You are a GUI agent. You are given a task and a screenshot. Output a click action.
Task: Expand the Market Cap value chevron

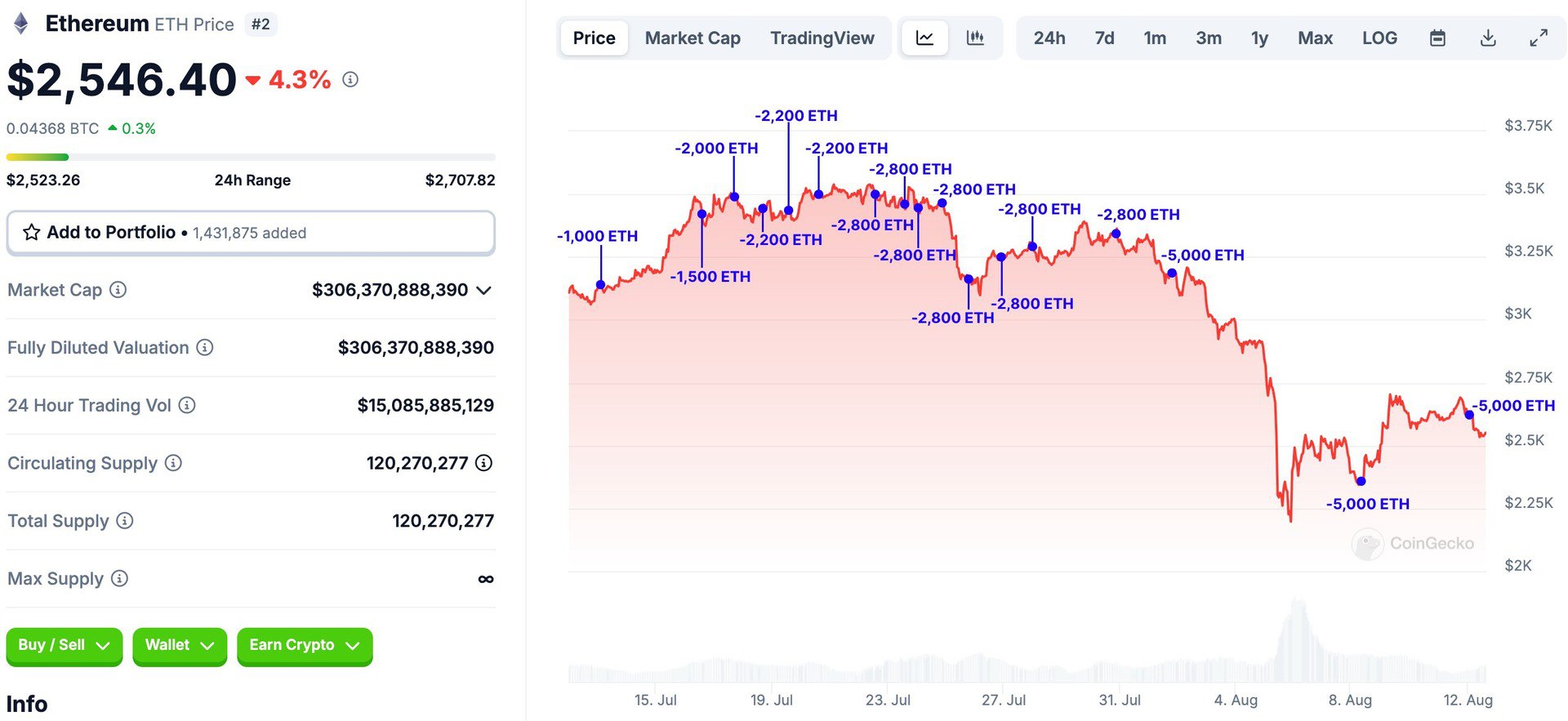pyautogui.click(x=484, y=291)
